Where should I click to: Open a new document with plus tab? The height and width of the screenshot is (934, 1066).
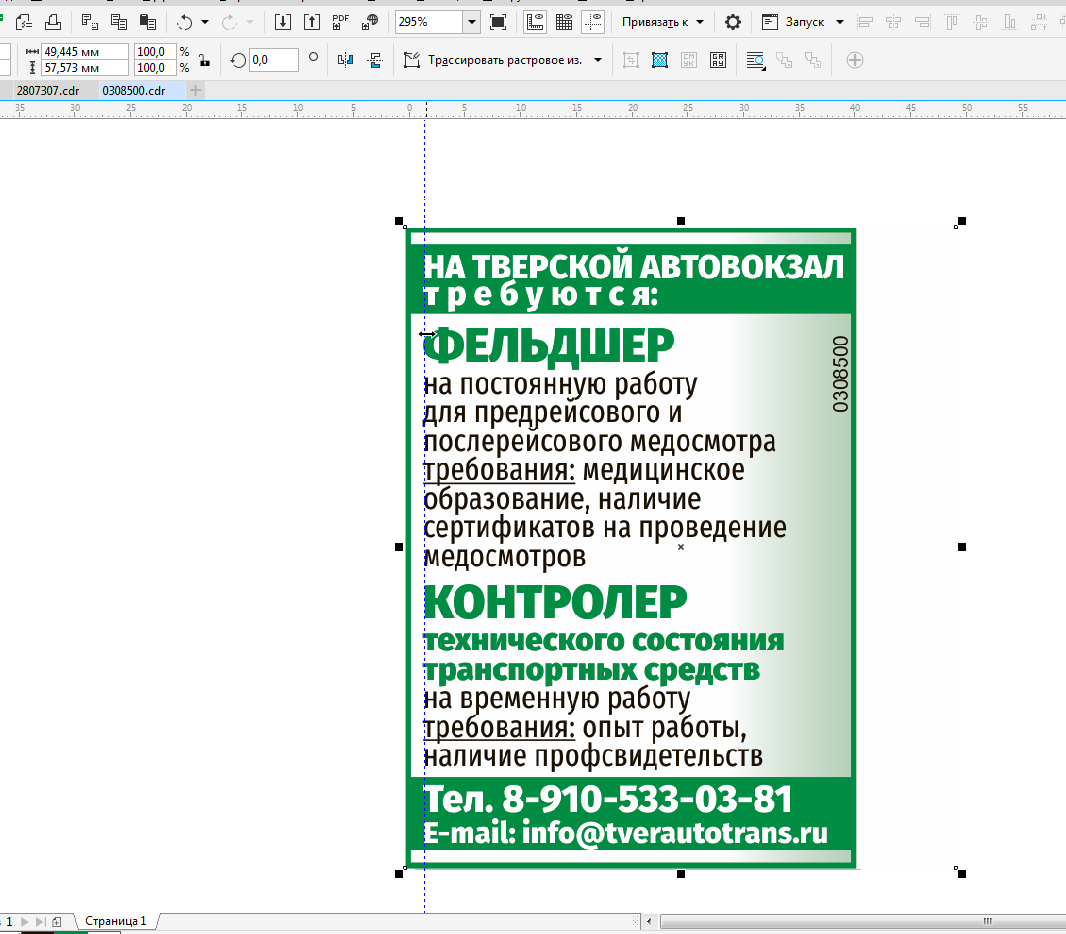195,90
